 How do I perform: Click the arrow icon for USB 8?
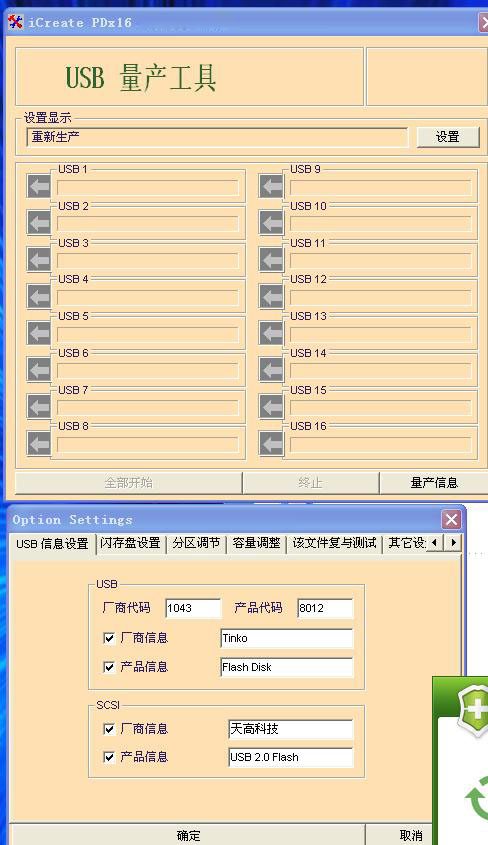[x=39, y=443]
